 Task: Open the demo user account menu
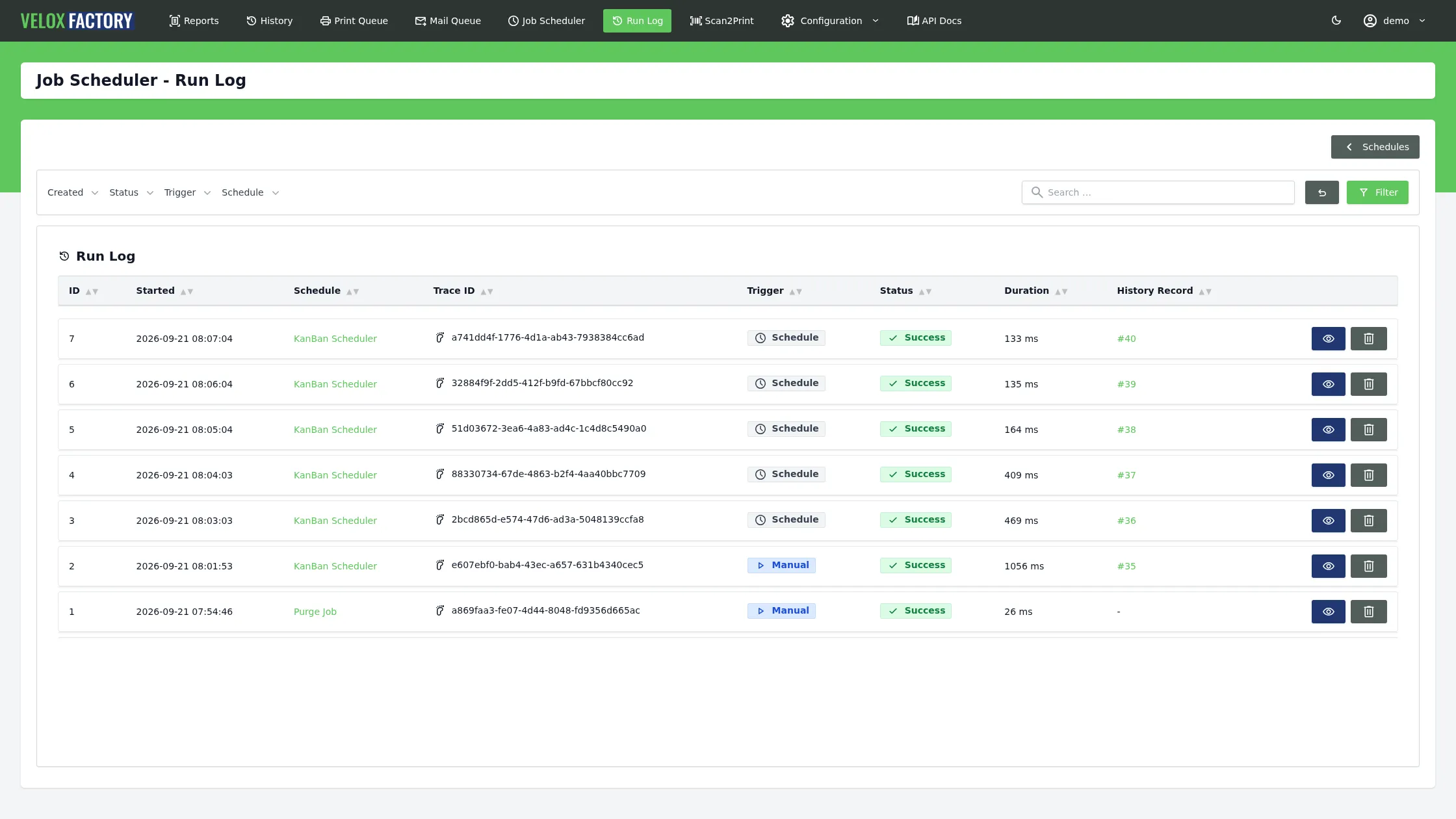(1394, 21)
